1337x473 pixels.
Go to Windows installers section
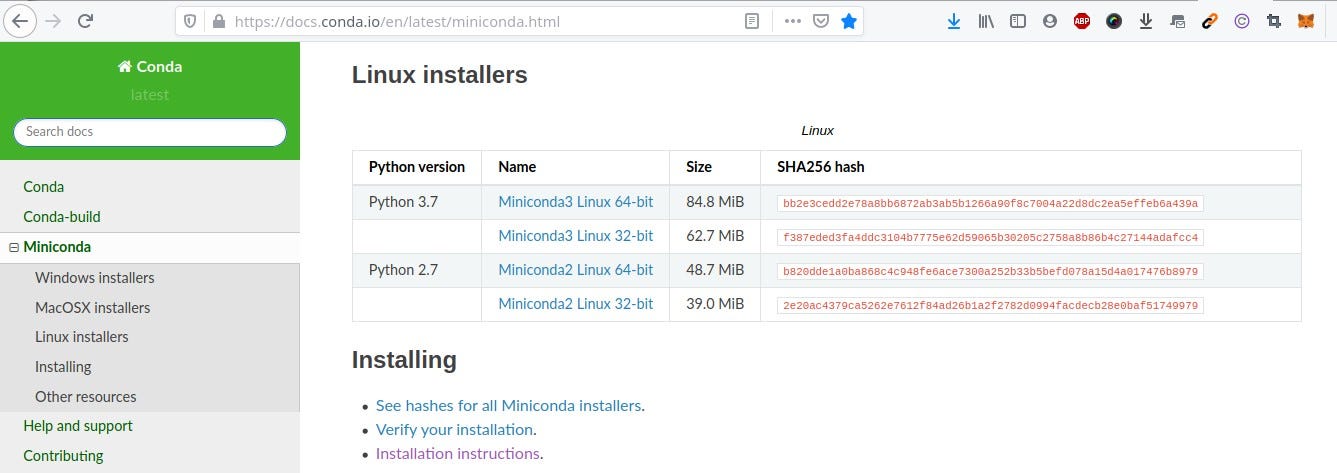[95, 278]
